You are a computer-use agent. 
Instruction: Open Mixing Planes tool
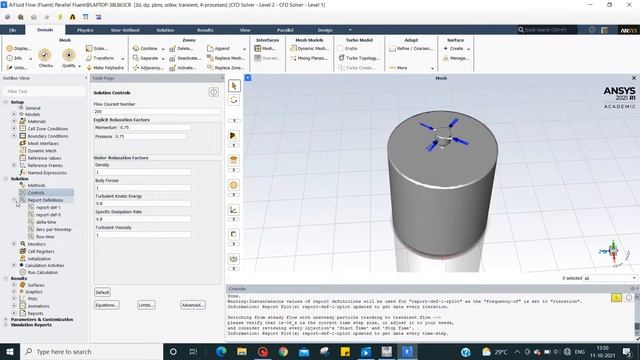point(309,58)
